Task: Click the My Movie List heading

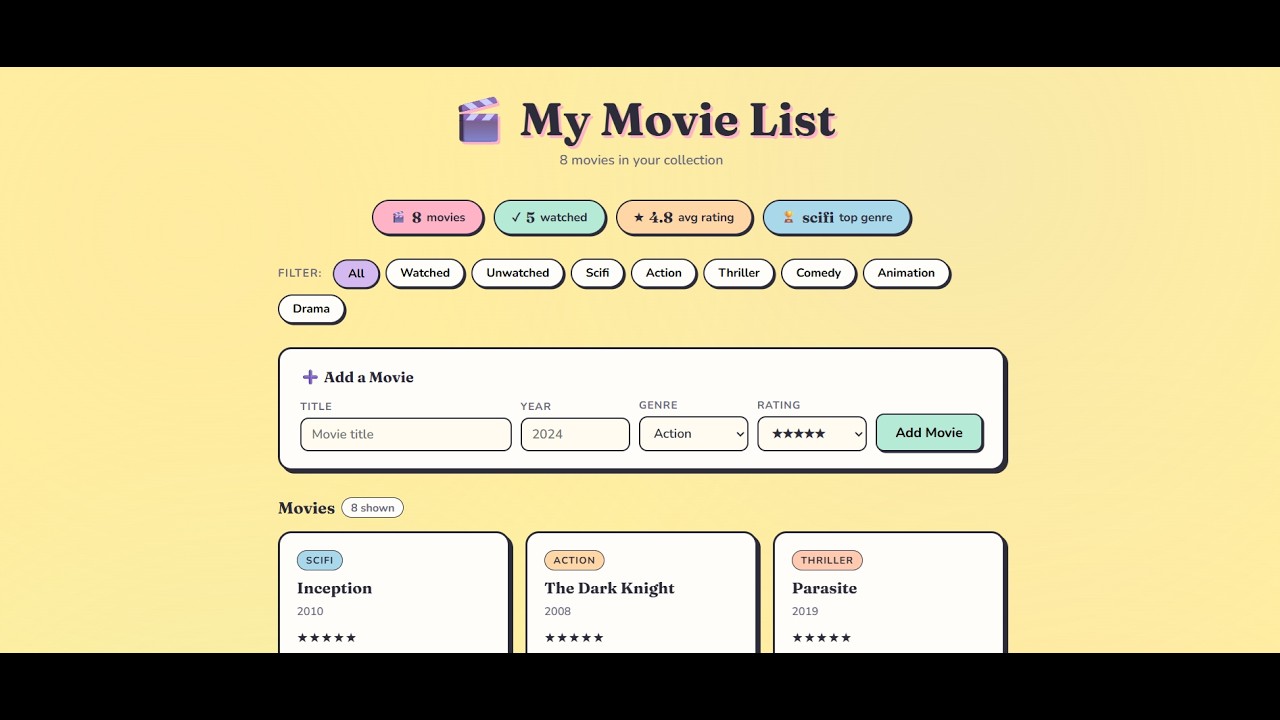Action: point(677,120)
